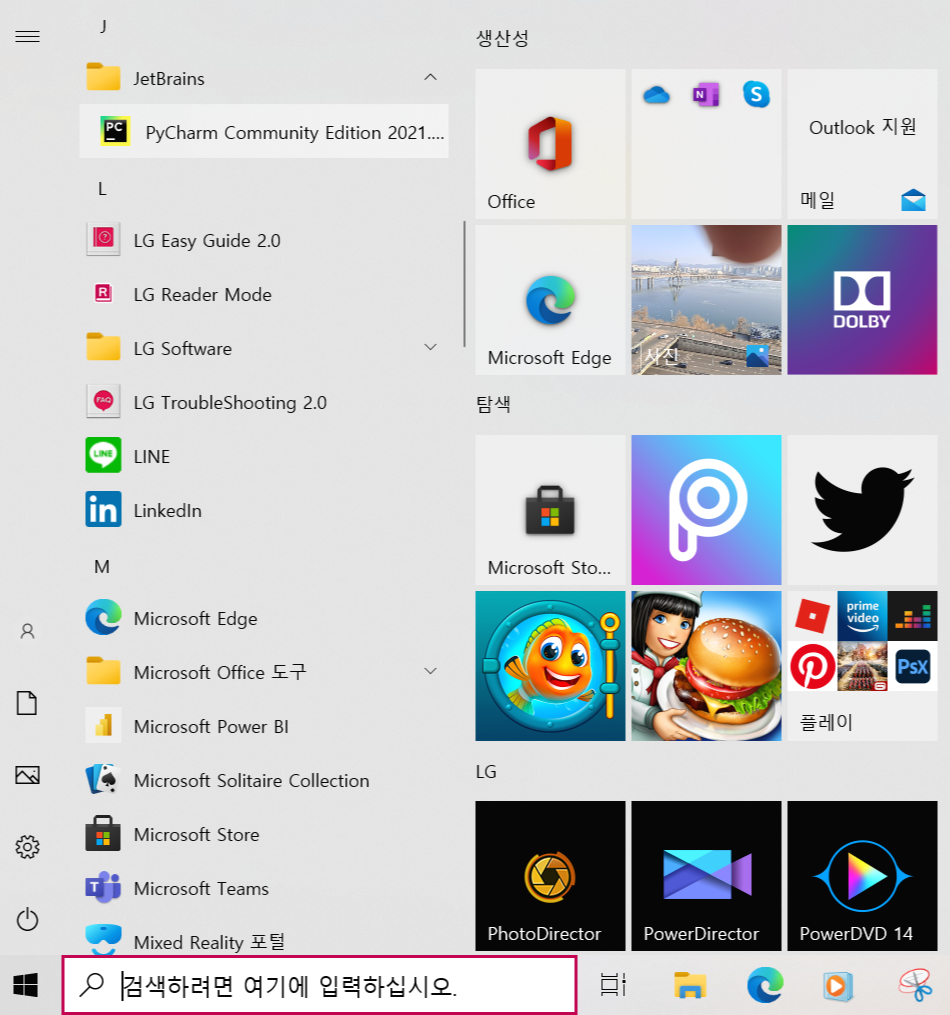Open Pinterest in the 플레이 folder

pos(812,666)
